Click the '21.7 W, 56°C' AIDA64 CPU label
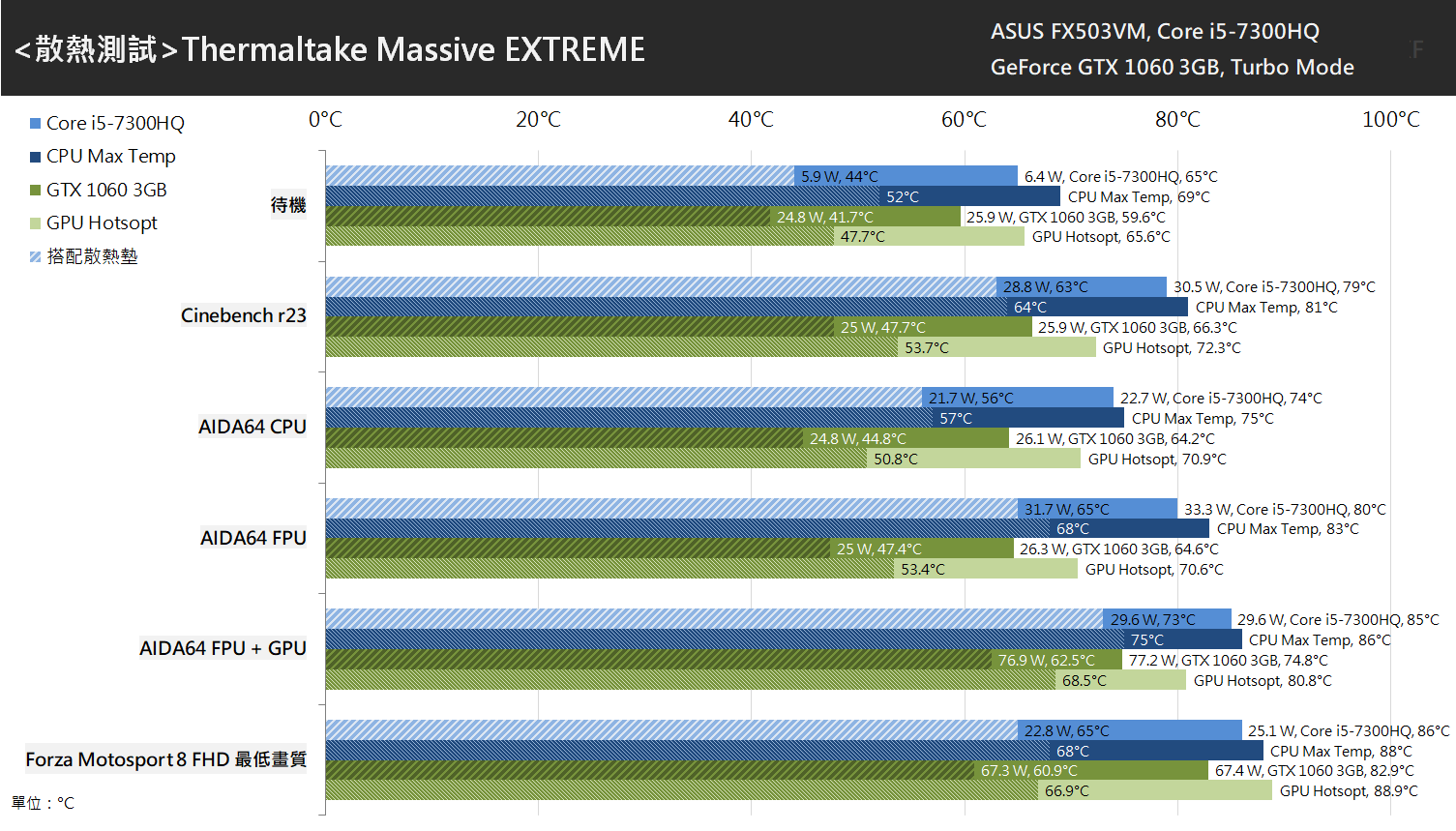The width and height of the screenshot is (1456, 831). 971,398
